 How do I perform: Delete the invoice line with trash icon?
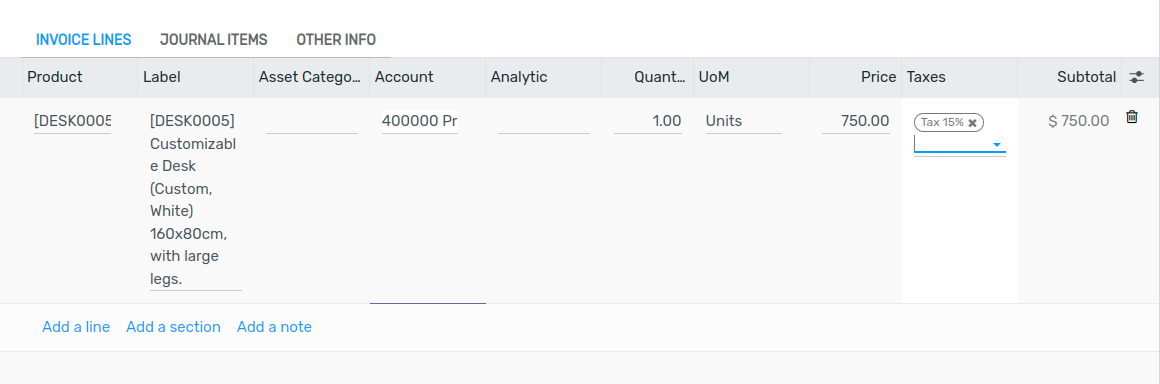coord(1131,117)
